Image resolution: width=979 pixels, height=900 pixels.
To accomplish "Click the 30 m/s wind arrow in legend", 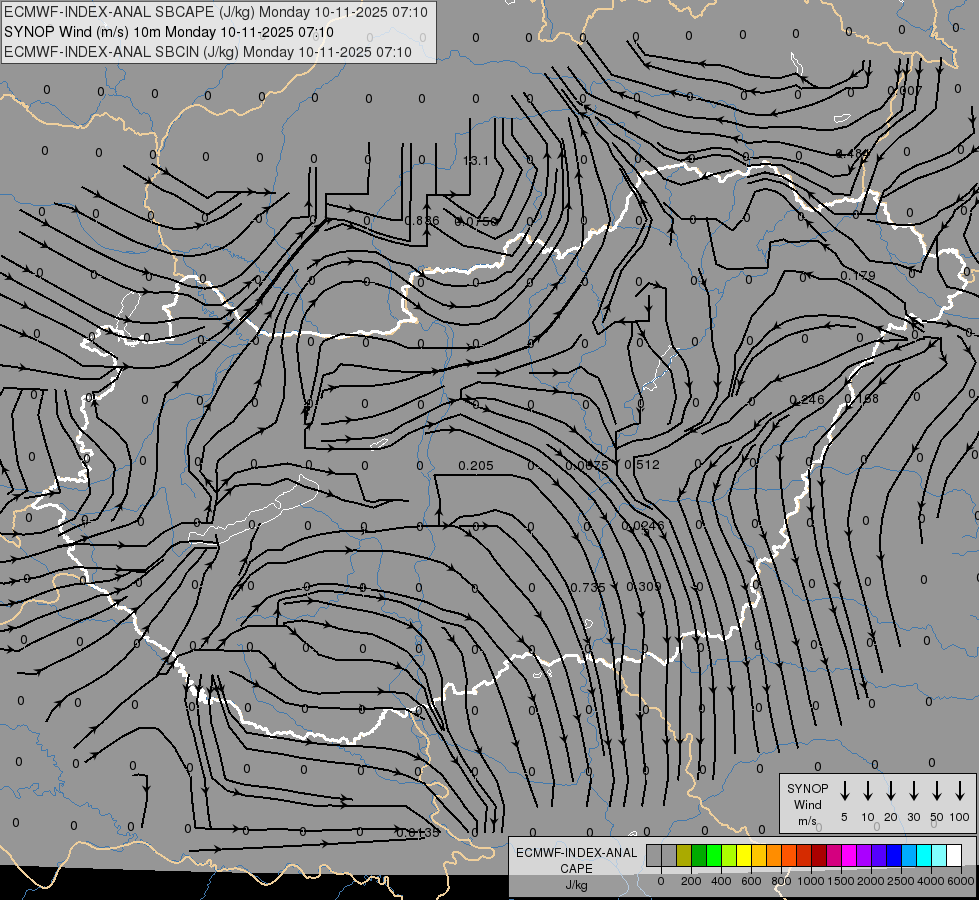I will pos(914,790).
